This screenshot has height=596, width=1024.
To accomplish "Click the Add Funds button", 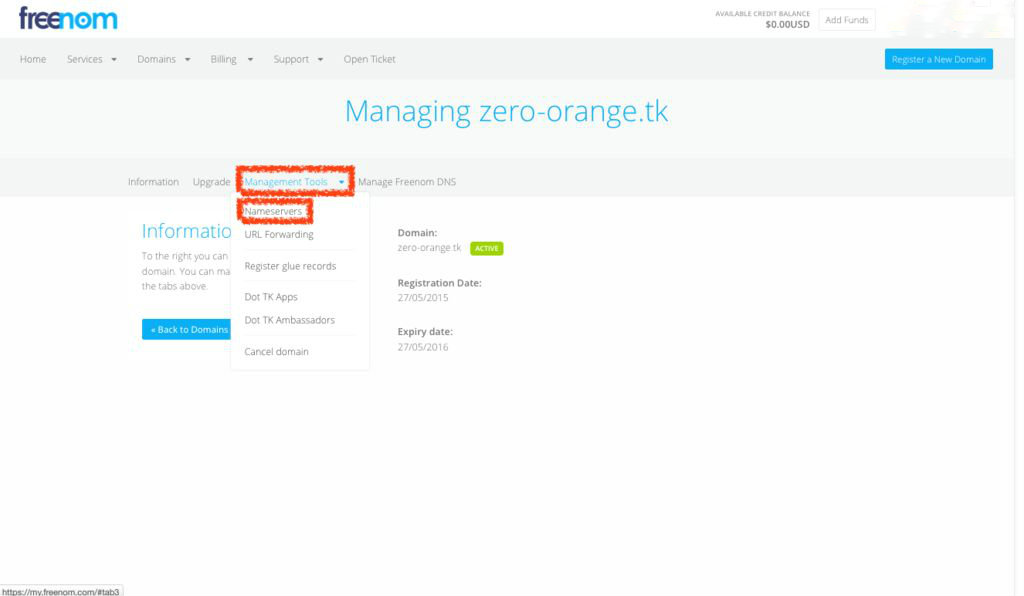I will point(846,20).
